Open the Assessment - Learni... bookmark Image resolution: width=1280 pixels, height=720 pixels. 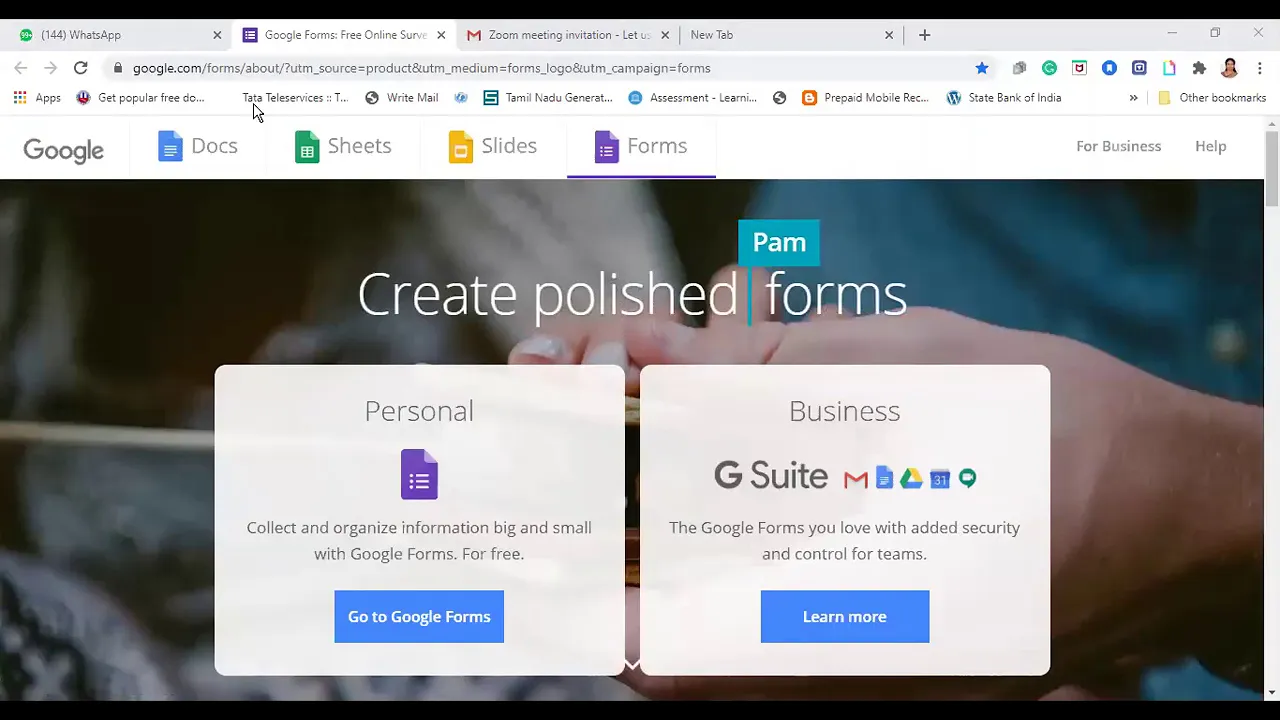[x=693, y=98]
